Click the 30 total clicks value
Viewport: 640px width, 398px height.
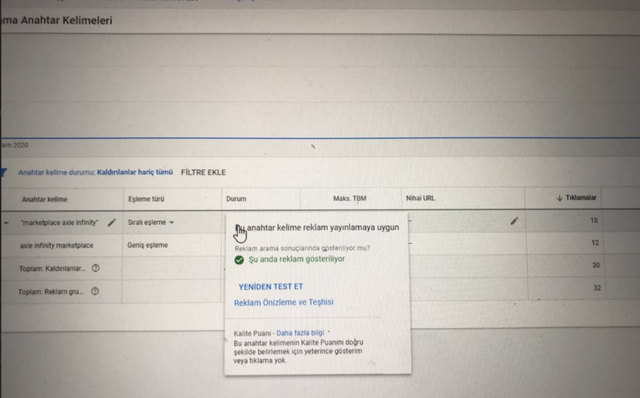596,265
